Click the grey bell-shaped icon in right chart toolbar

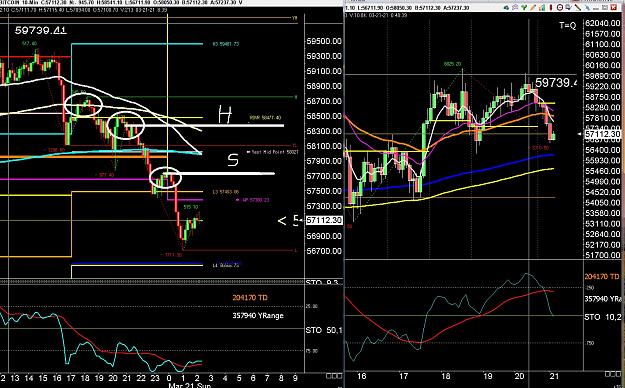pos(568,7)
